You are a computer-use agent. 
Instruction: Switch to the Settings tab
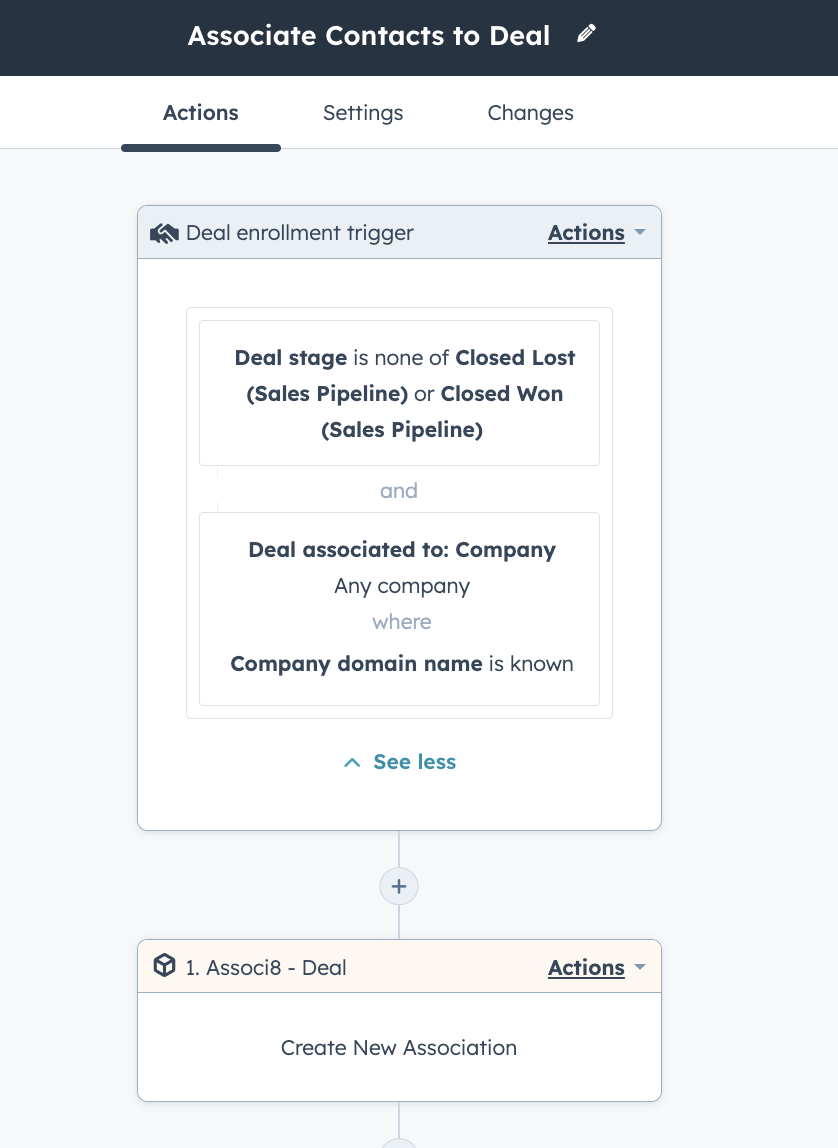(362, 113)
